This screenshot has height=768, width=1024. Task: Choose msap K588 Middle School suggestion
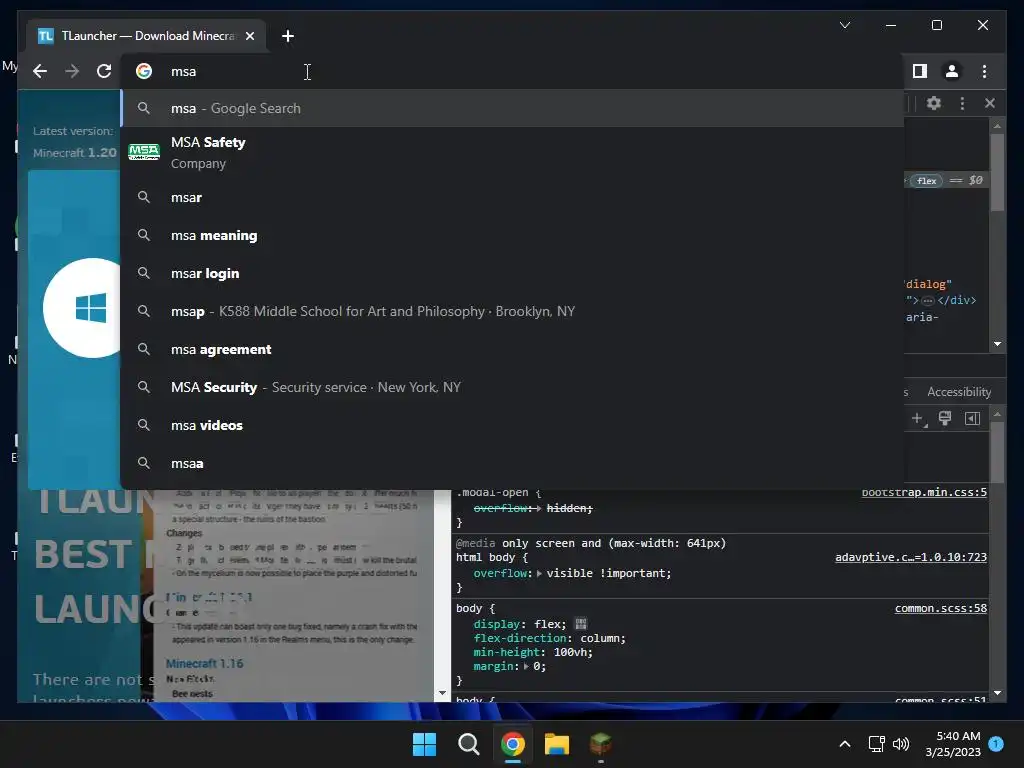pyautogui.click(x=513, y=311)
